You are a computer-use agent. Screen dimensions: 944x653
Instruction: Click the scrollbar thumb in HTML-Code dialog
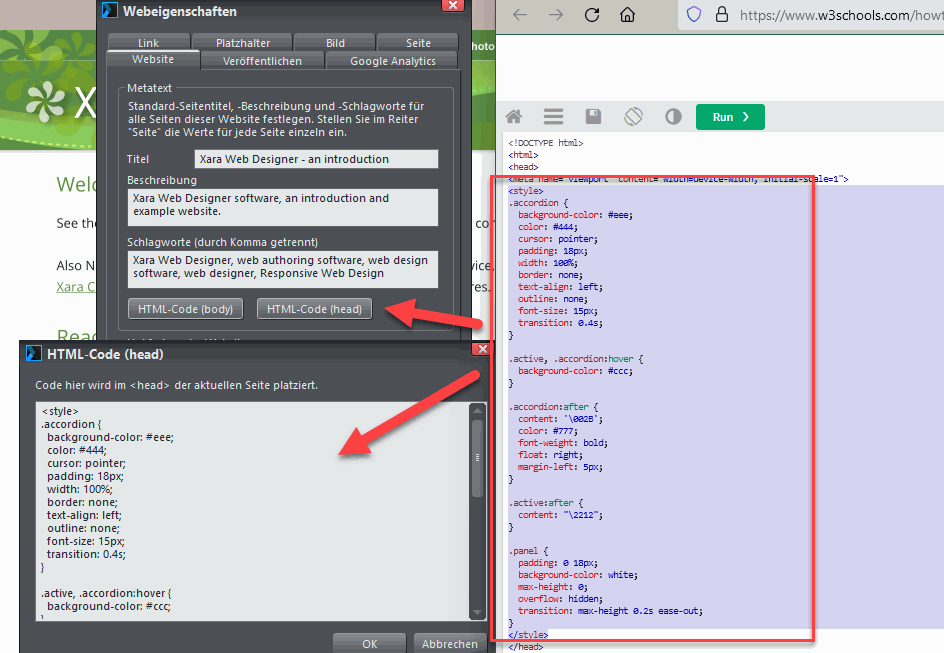tap(477, 457)
